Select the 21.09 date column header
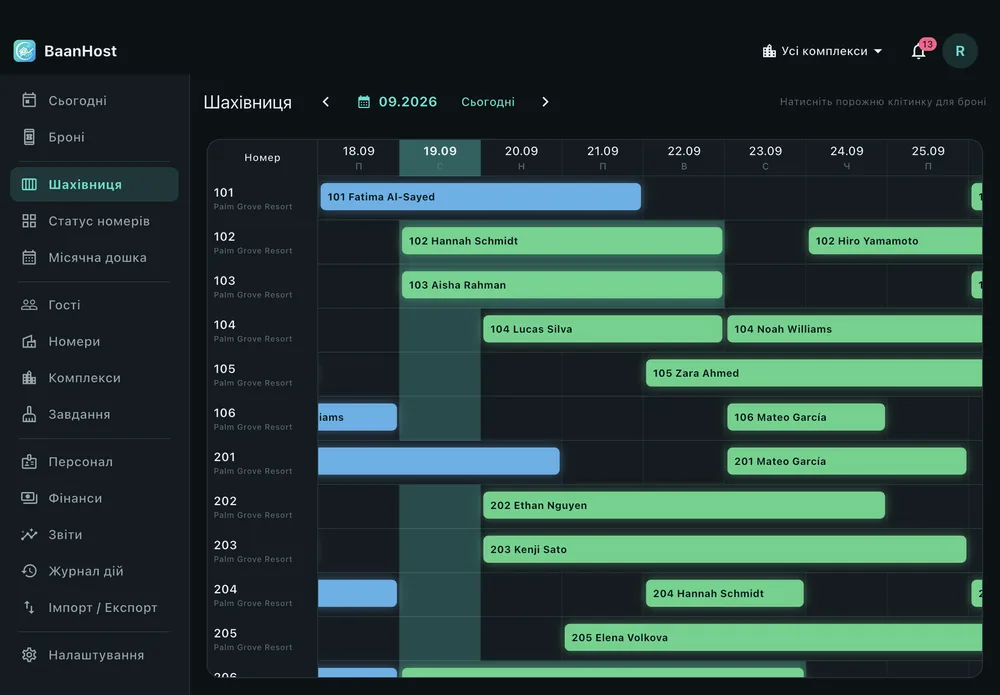1000x695 pixels. coord(603,157)
